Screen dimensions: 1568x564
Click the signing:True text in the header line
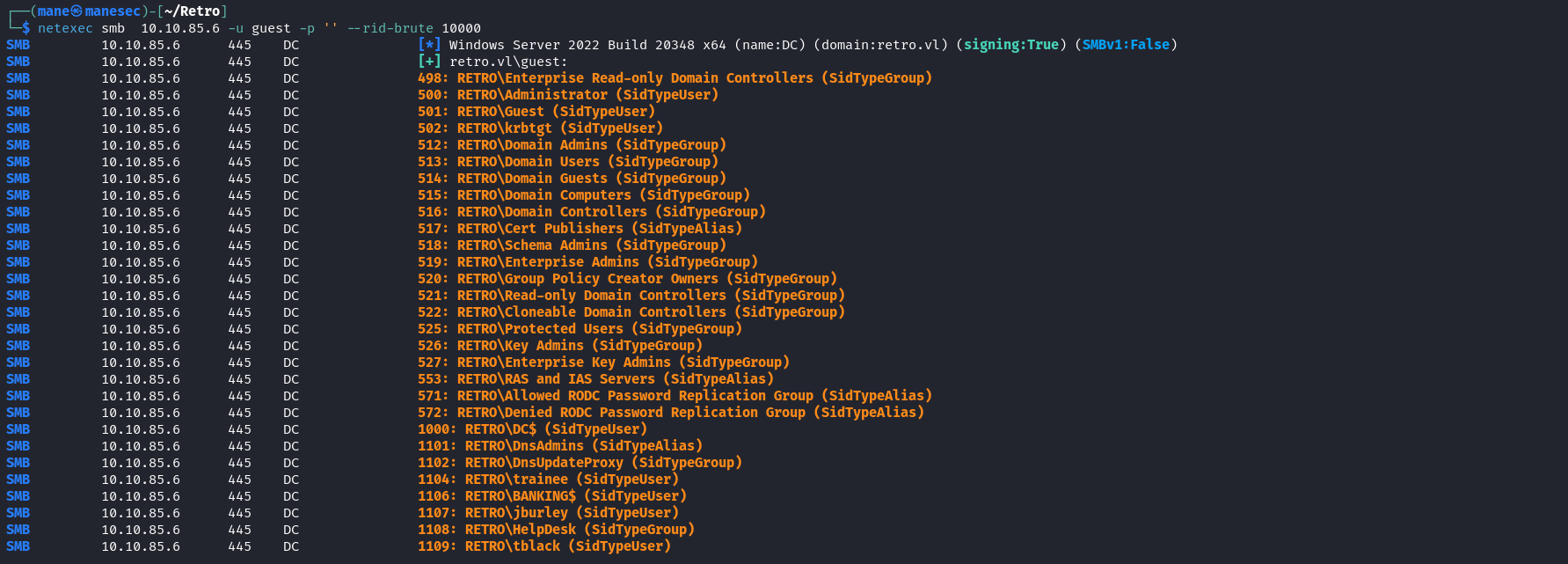pyautogui.click(x=1010, y=45)
